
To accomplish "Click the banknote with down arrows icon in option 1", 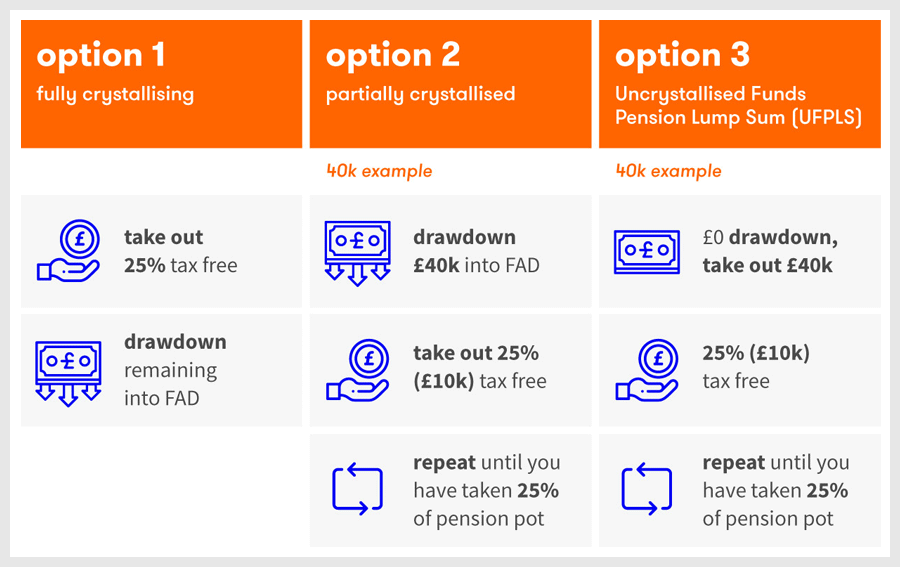I will 68,374.
